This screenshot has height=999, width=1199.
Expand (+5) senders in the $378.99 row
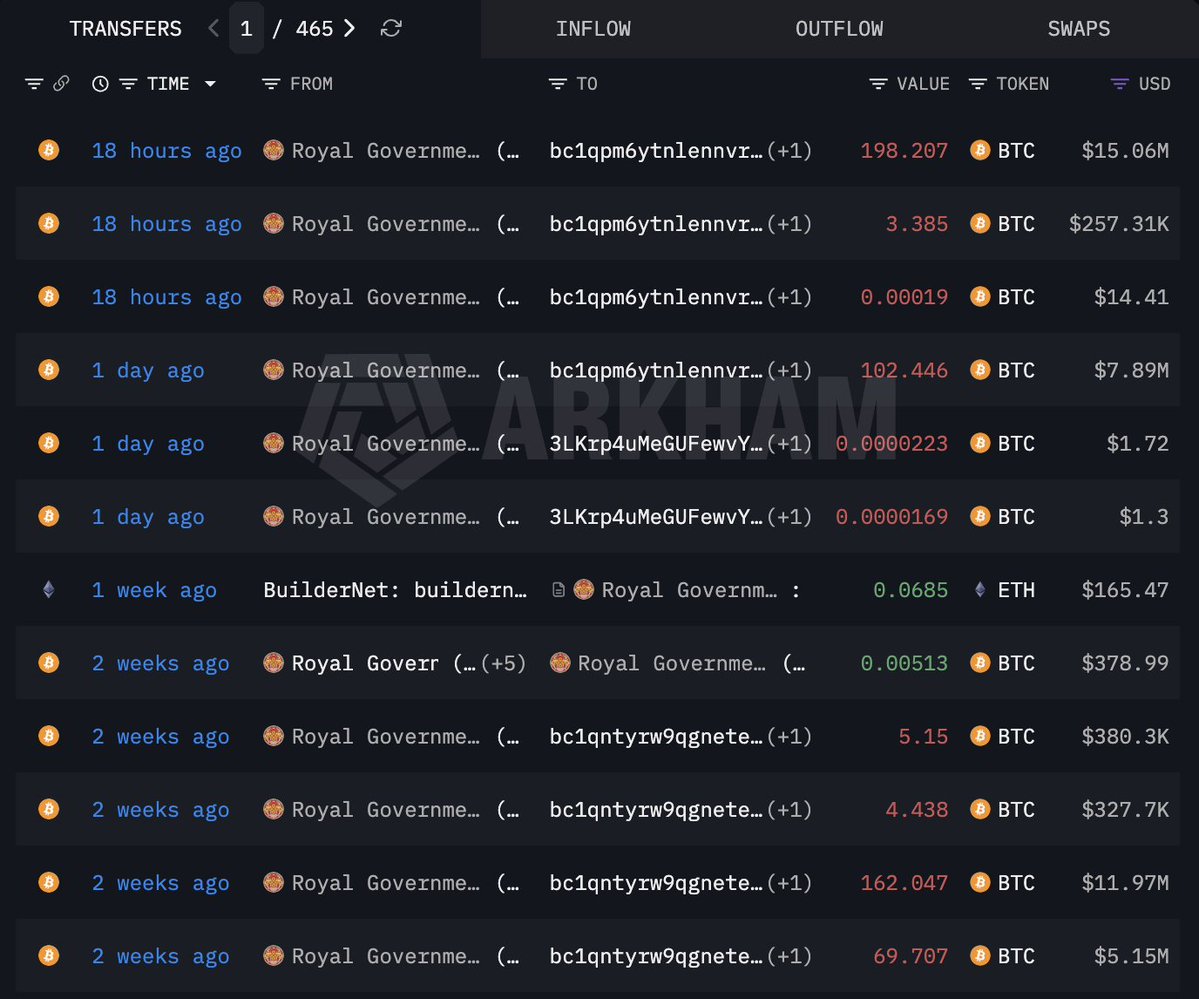point(503,663)
